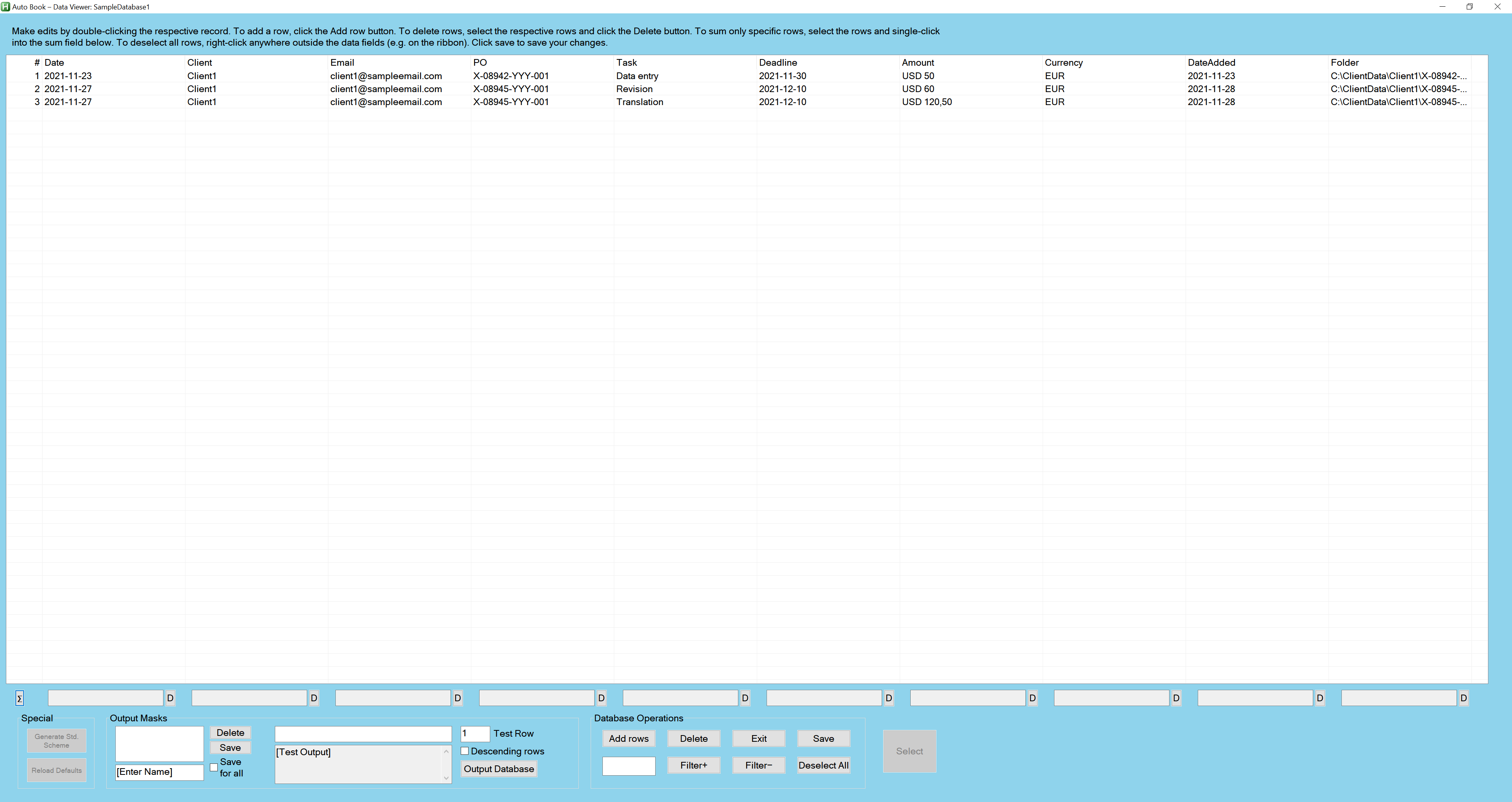Image resolution: width=1512 pixels, height=802 pixels.
Task: Click the filter text box beside Filter+
Action: coord(628,766)
